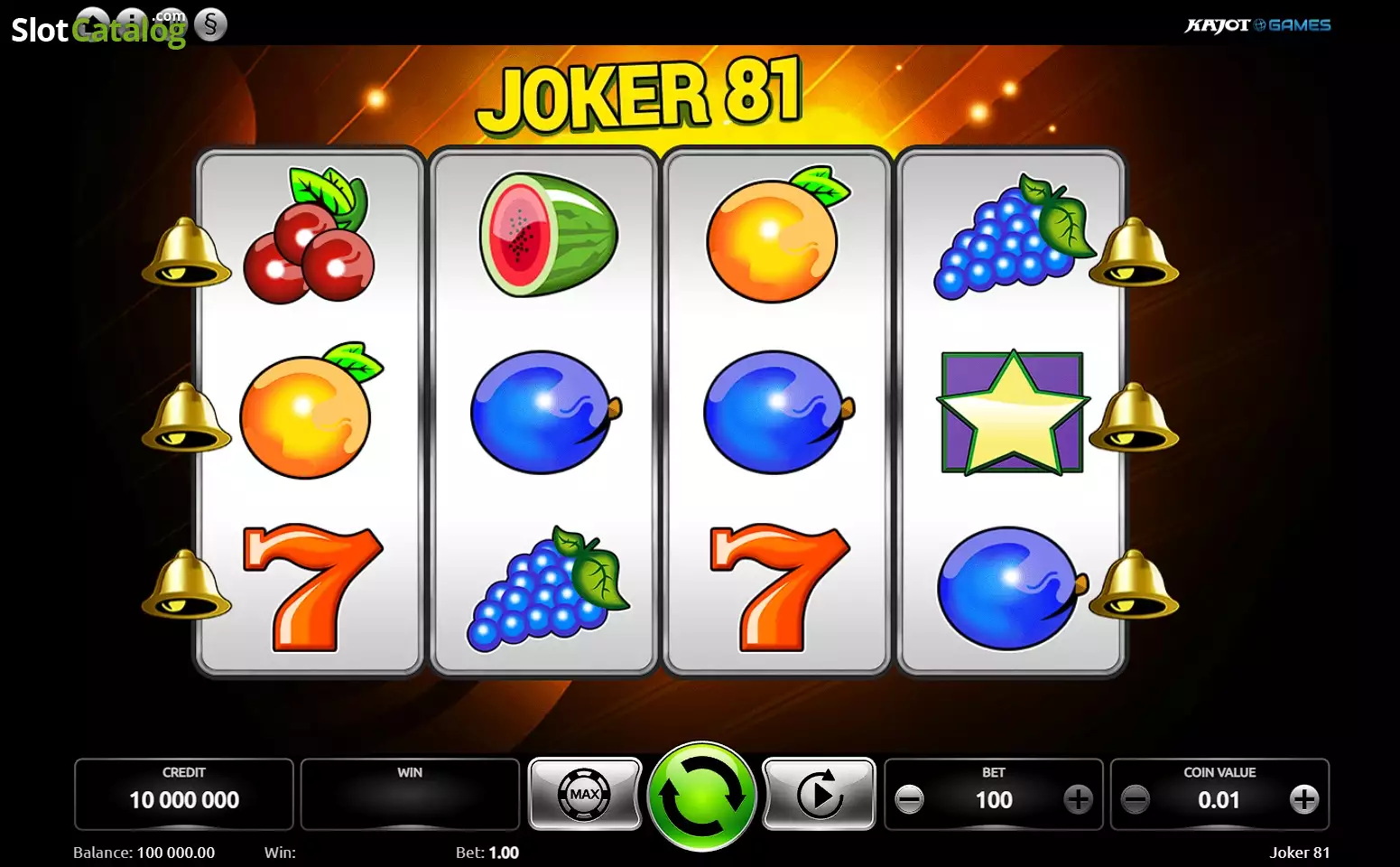Increase the bet with the plus button
The width and height of the screenshot is (1400, 867).
coord(1078,799)
